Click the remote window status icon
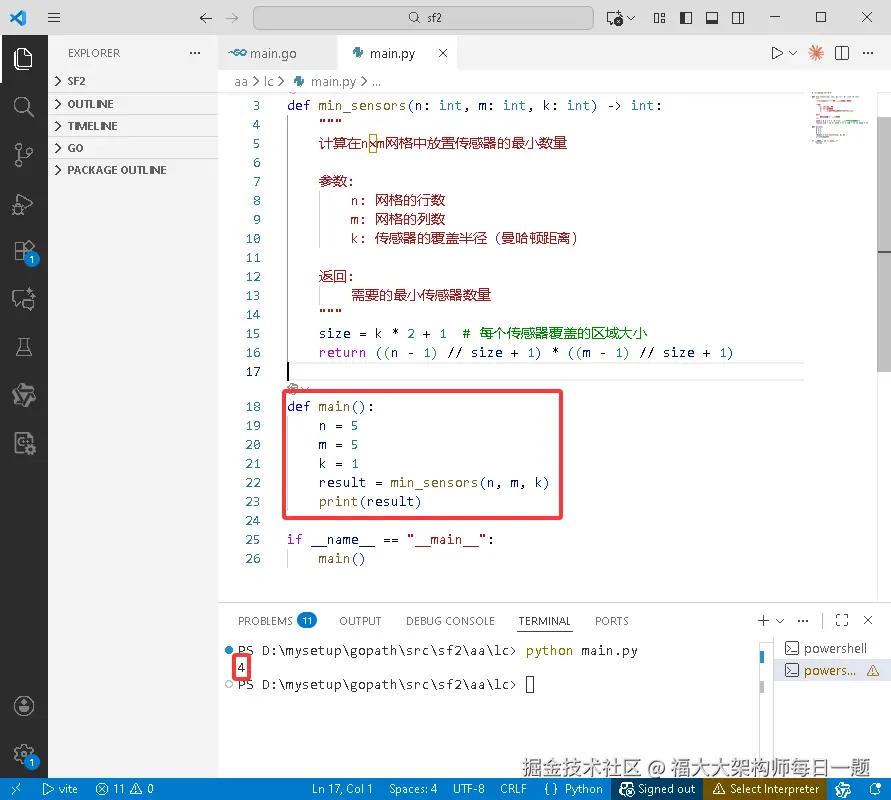 [x=16, y=789]
